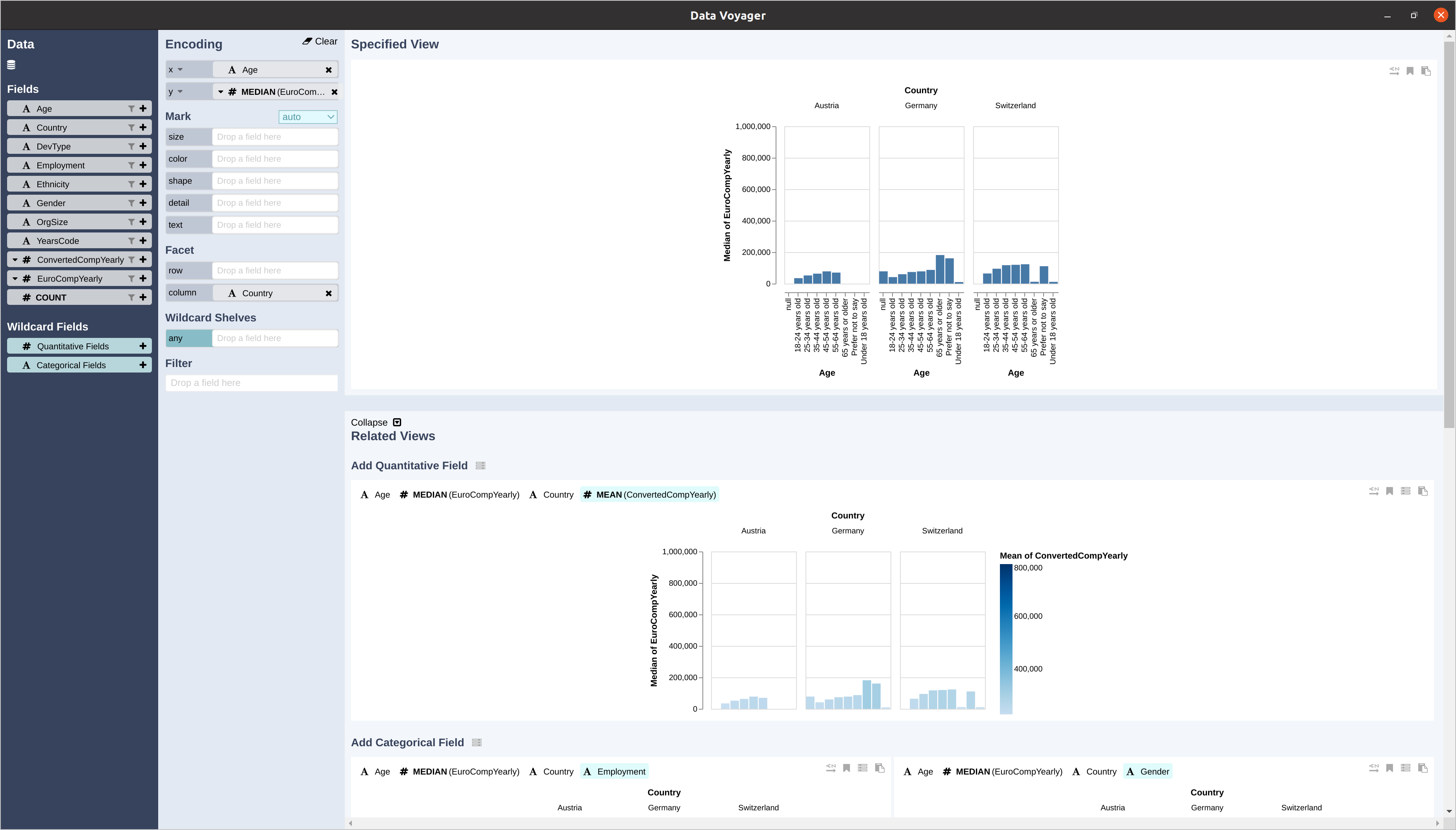The width and height of the screenshot is (1456, 830).
Task: Add ConvertedCompYearly field using plus icon
Action: (143, 259)
